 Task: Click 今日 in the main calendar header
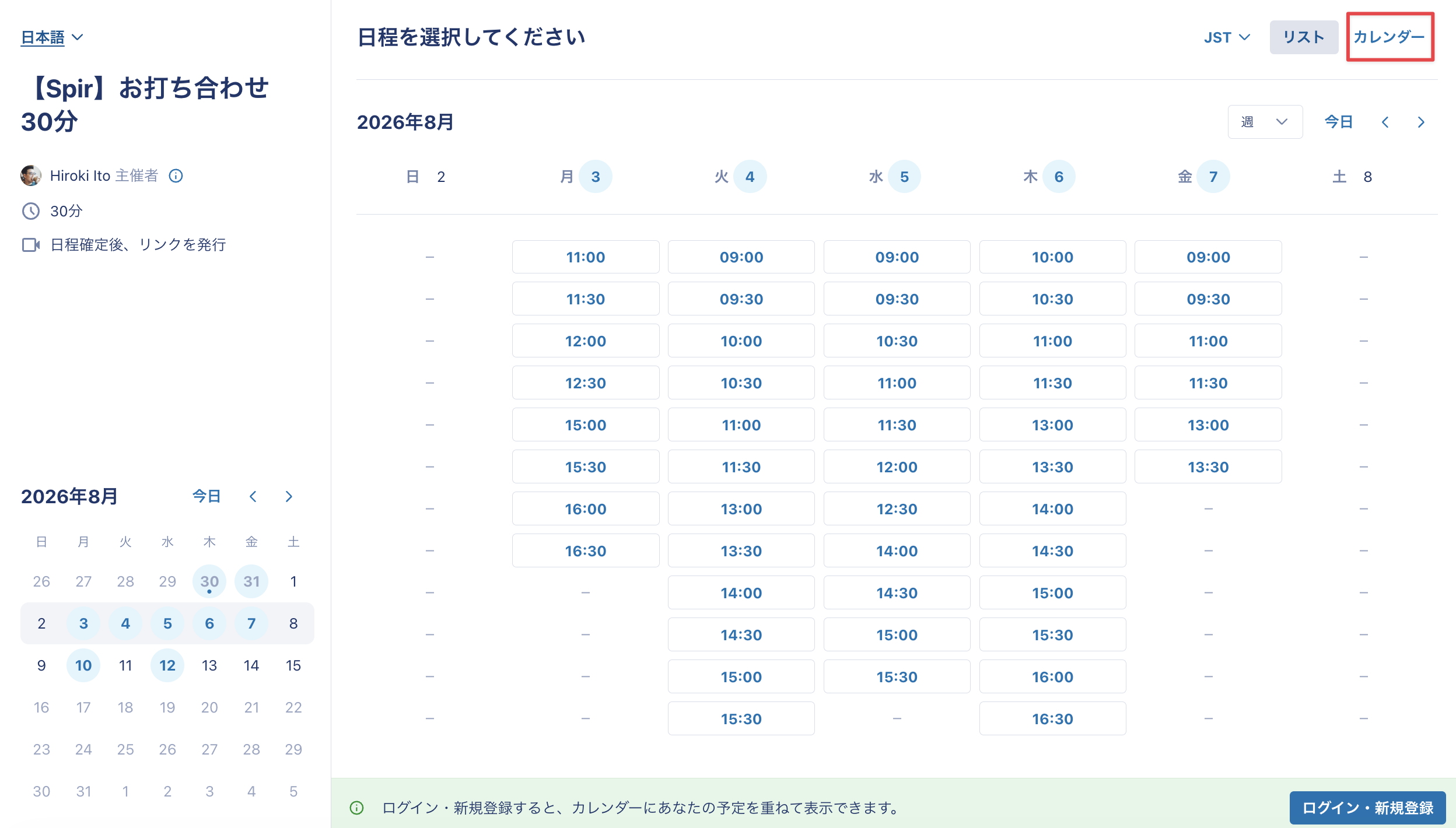[x=1338, y=122]
